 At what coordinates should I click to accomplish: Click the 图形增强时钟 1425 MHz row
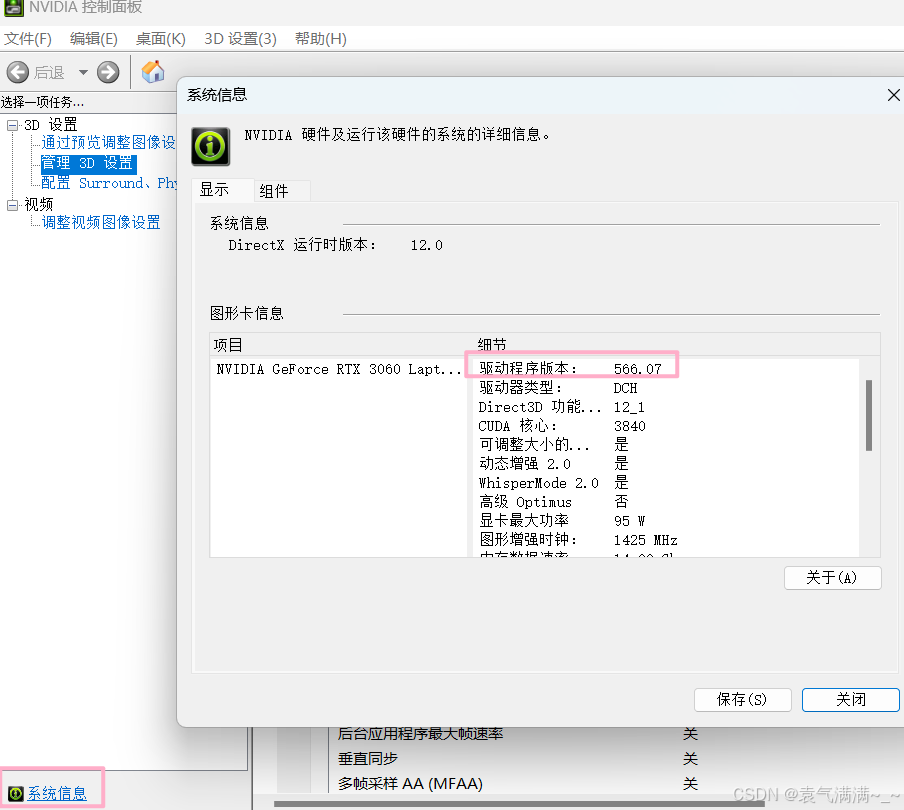(x=578, y=540)
